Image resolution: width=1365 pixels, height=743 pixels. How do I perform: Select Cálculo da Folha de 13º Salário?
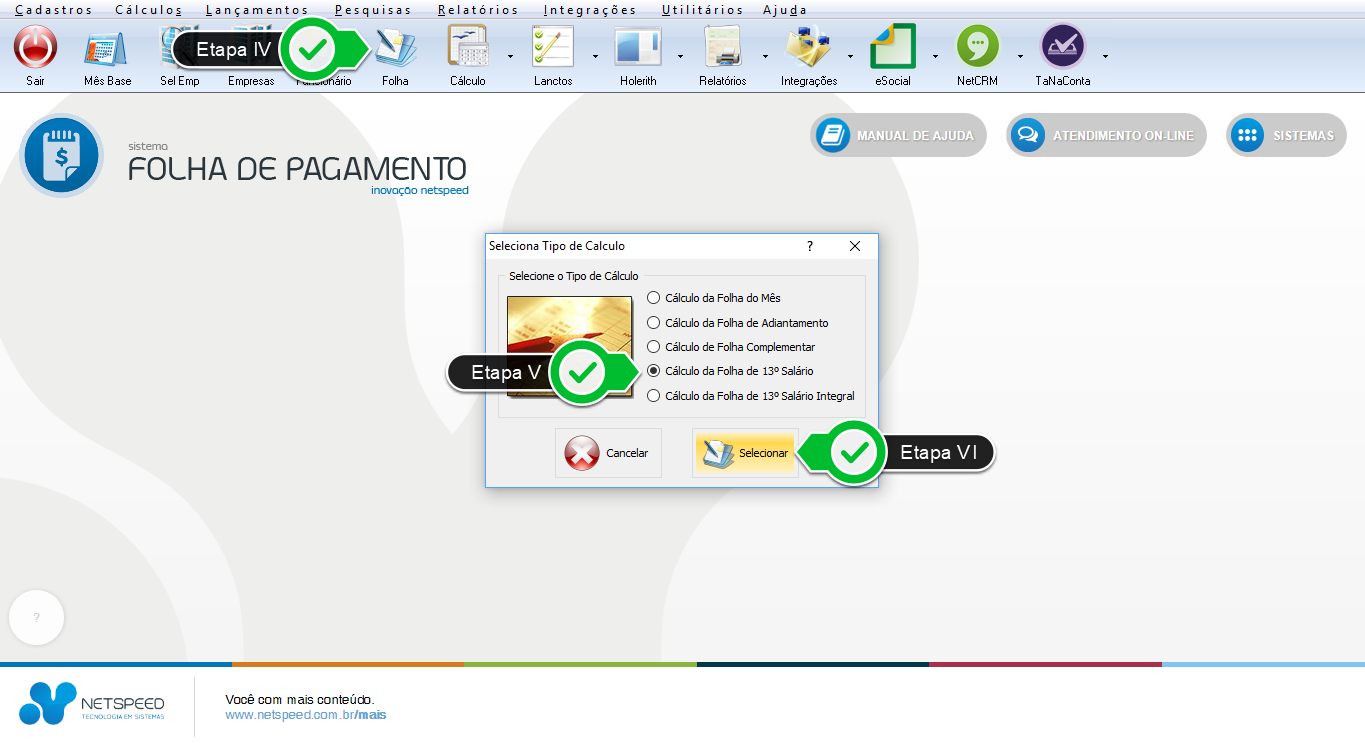point(730,371)
